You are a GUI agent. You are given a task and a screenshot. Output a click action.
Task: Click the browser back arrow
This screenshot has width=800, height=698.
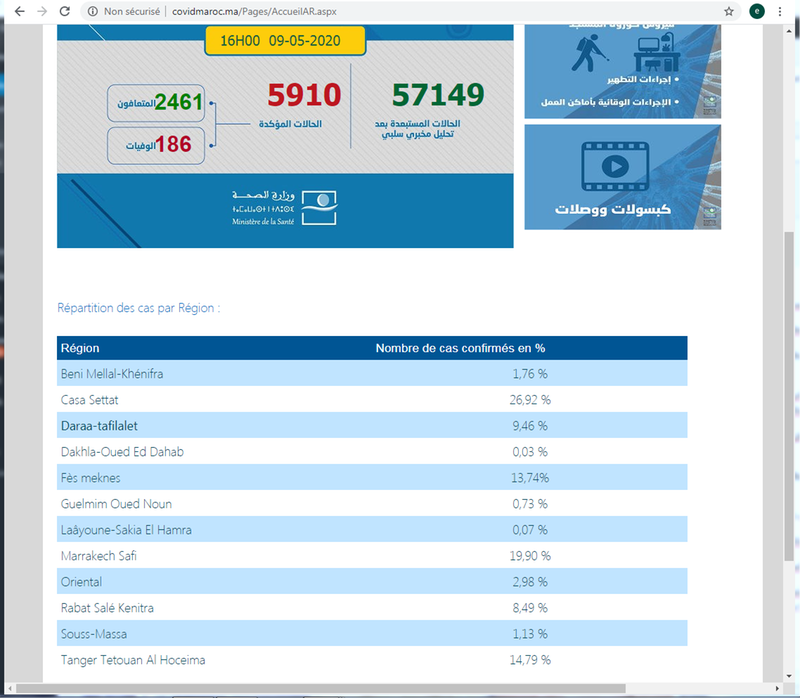pyautogui.click(x=15, y=12)
